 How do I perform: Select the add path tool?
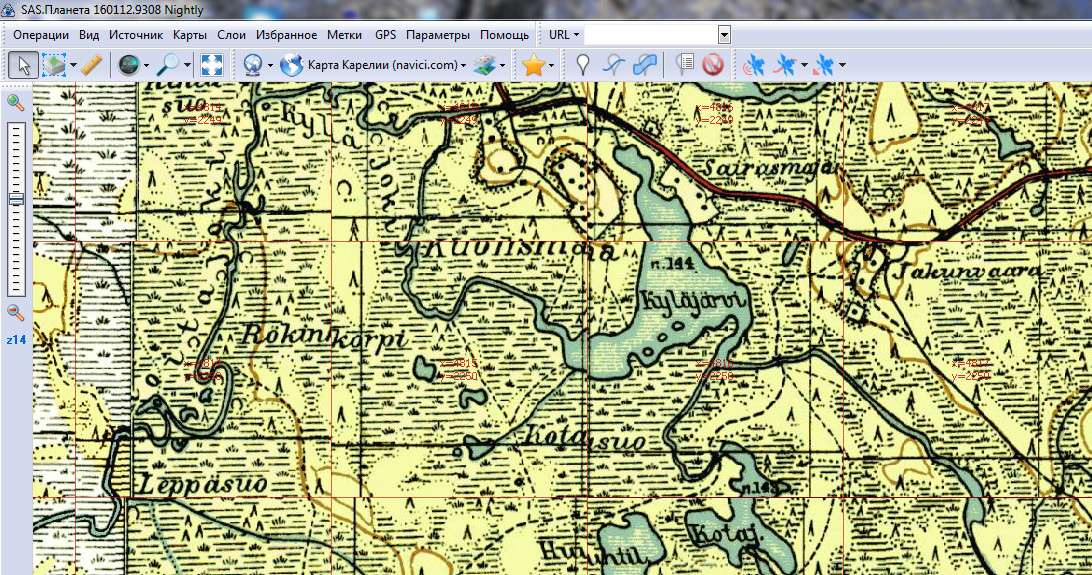615,65
